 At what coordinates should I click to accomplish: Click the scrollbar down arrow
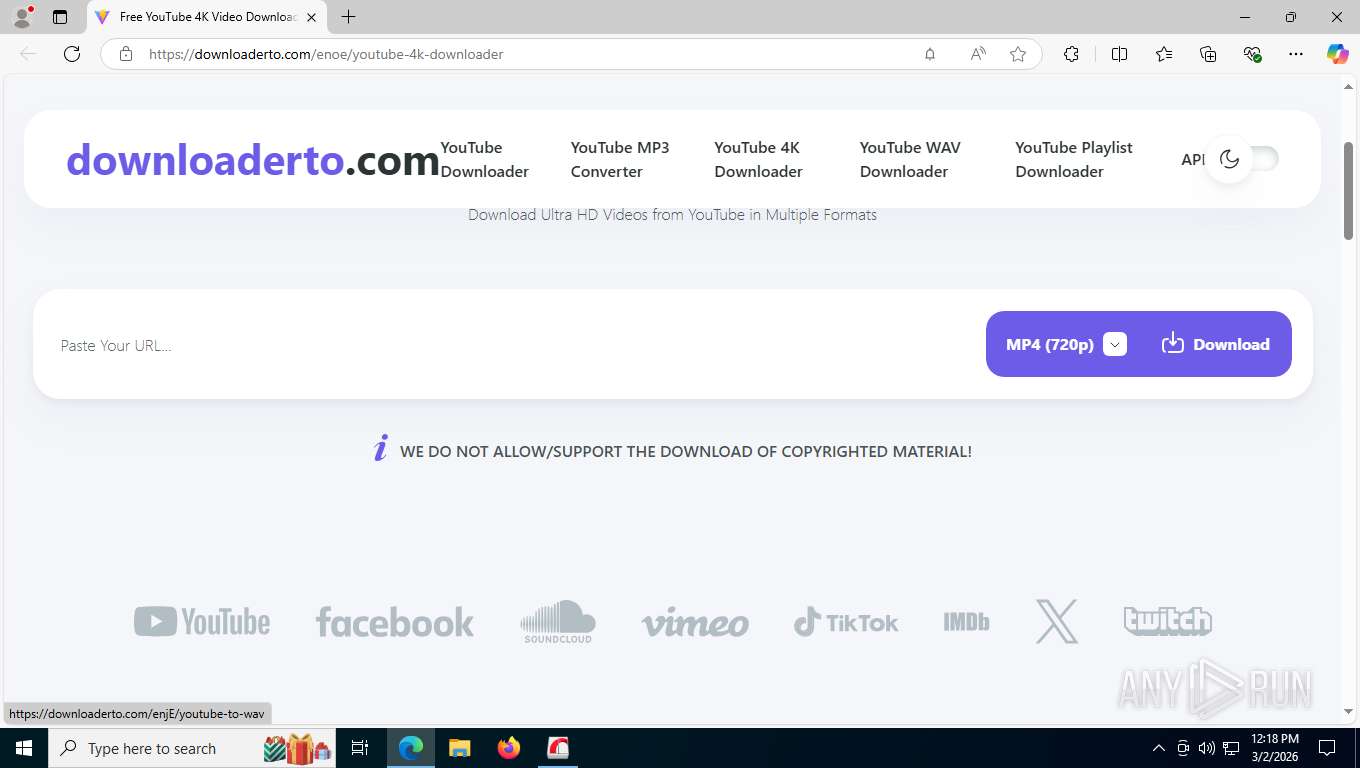(x=1348, y=712)
